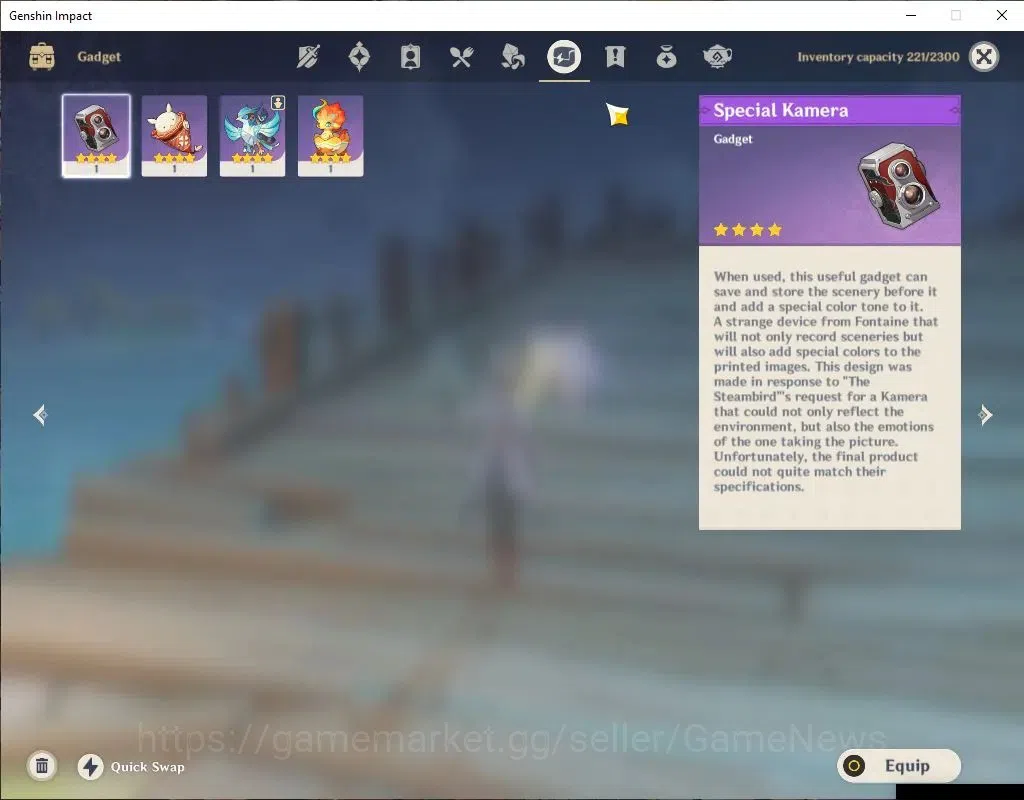Go to previous page with left arrow
Screen dimensions: 1024x800
point(40,415)
